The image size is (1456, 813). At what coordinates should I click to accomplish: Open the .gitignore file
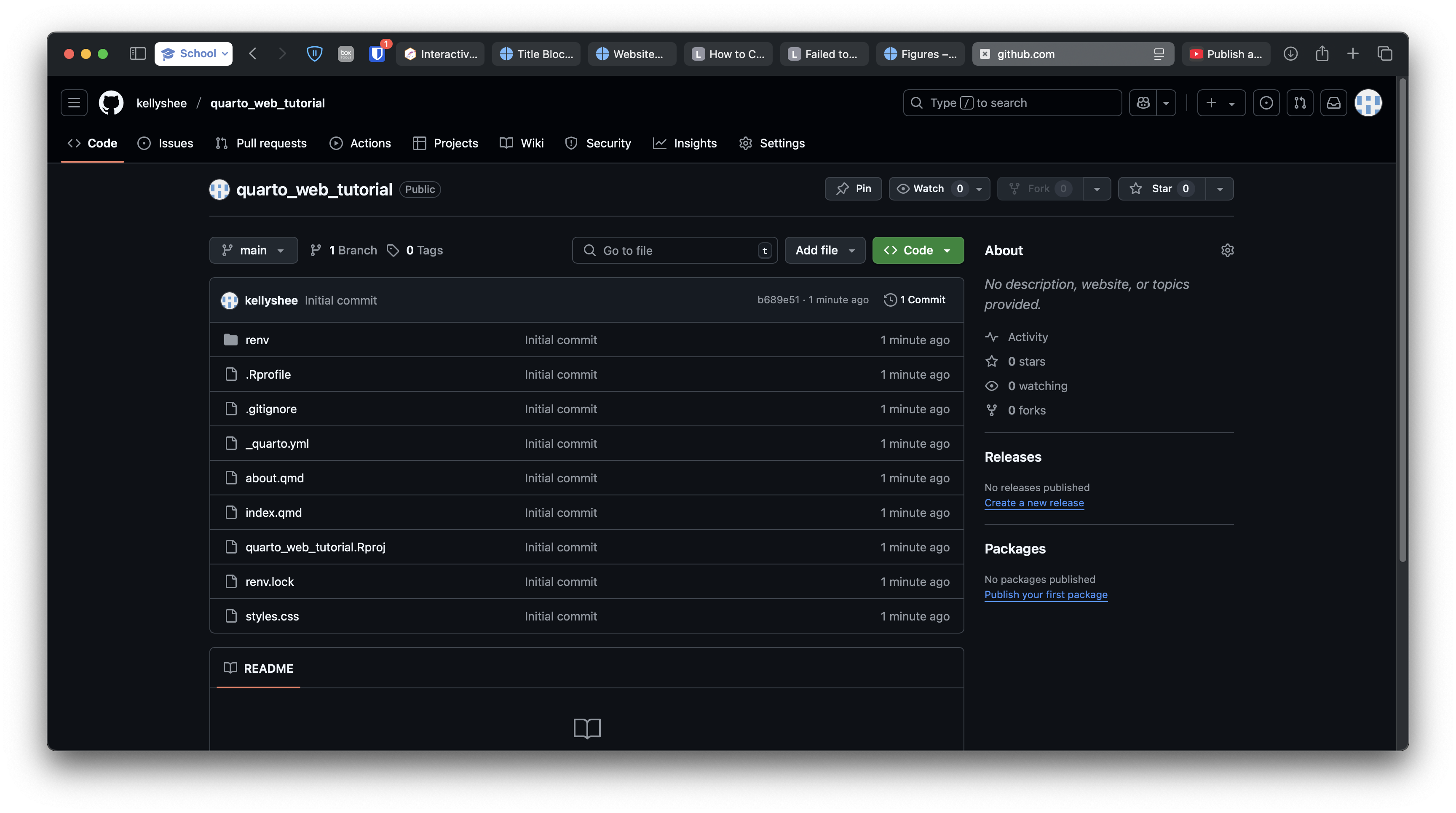[271, 409]
